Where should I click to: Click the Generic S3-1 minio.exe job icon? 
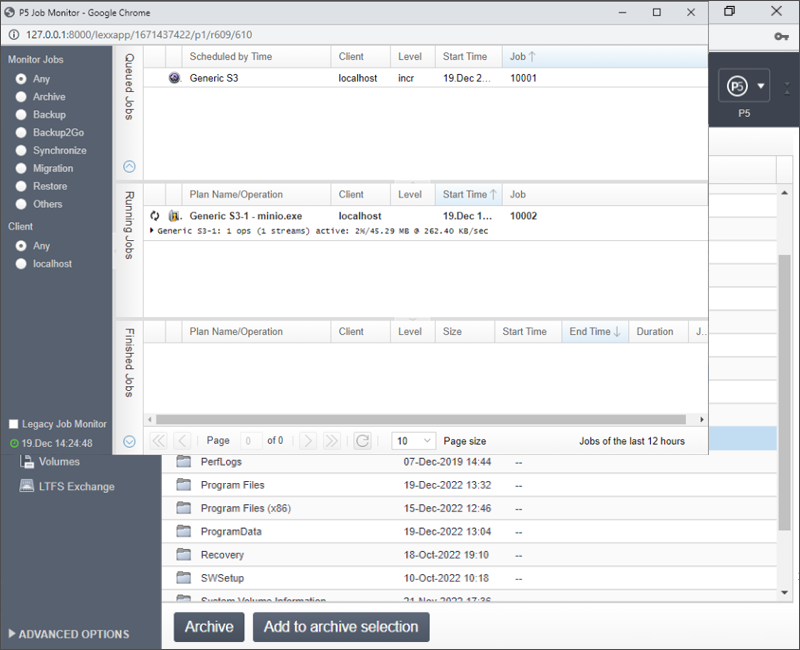click(174, 216)
